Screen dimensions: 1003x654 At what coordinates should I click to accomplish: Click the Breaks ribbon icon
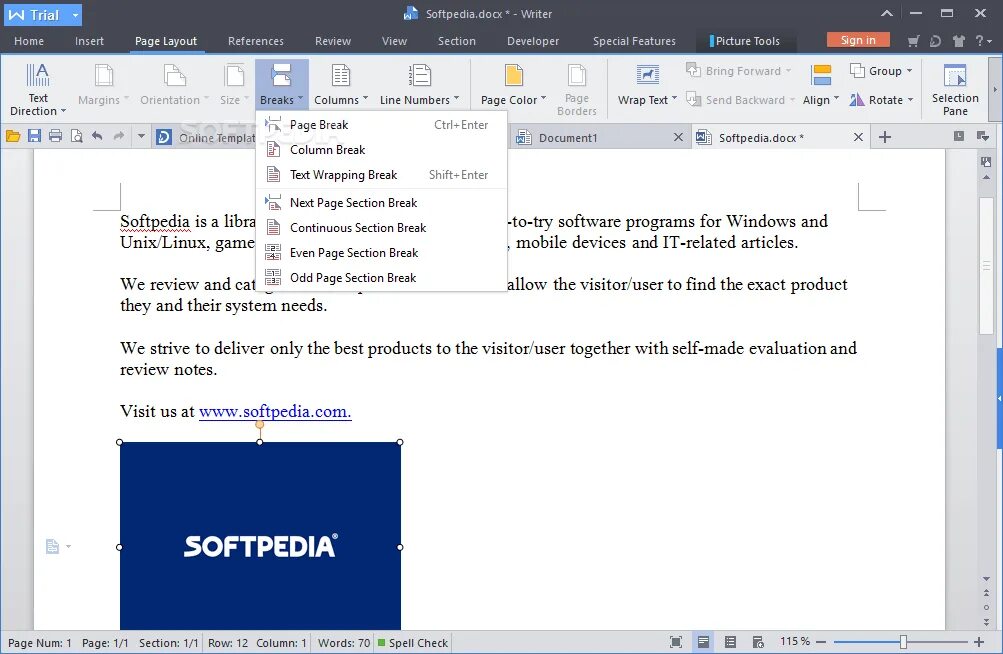(x=281, y=75)
